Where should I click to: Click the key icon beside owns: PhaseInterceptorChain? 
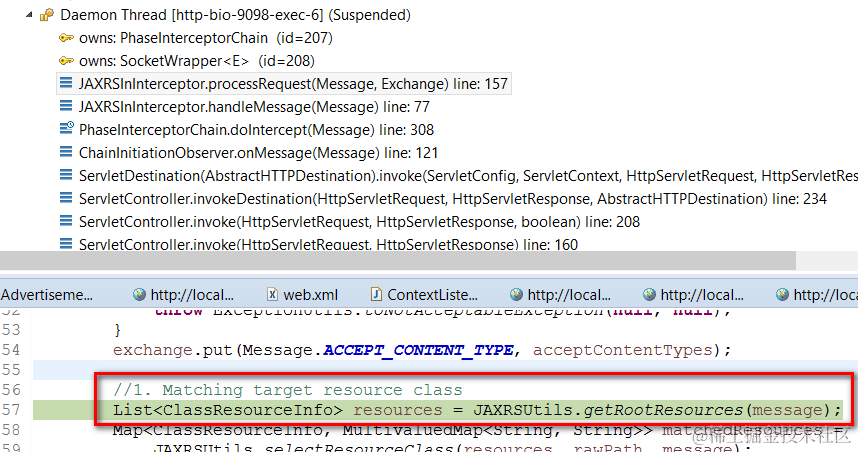tap(66, 38)
